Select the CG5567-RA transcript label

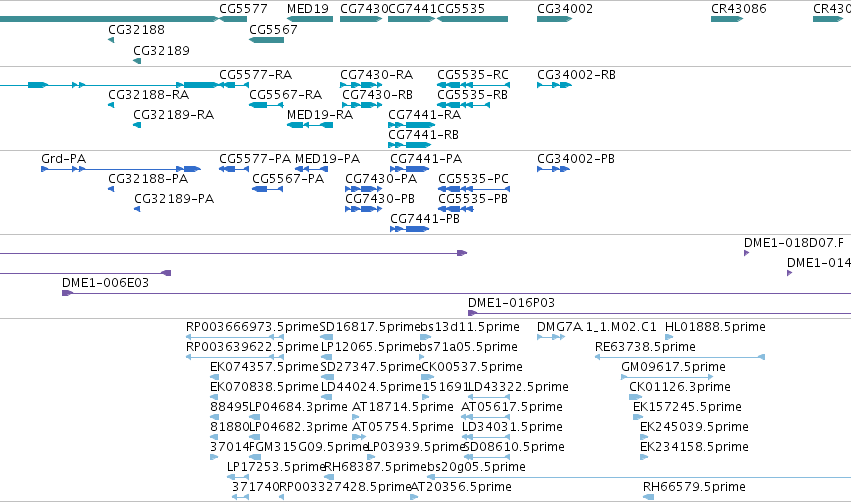point(285,95)
